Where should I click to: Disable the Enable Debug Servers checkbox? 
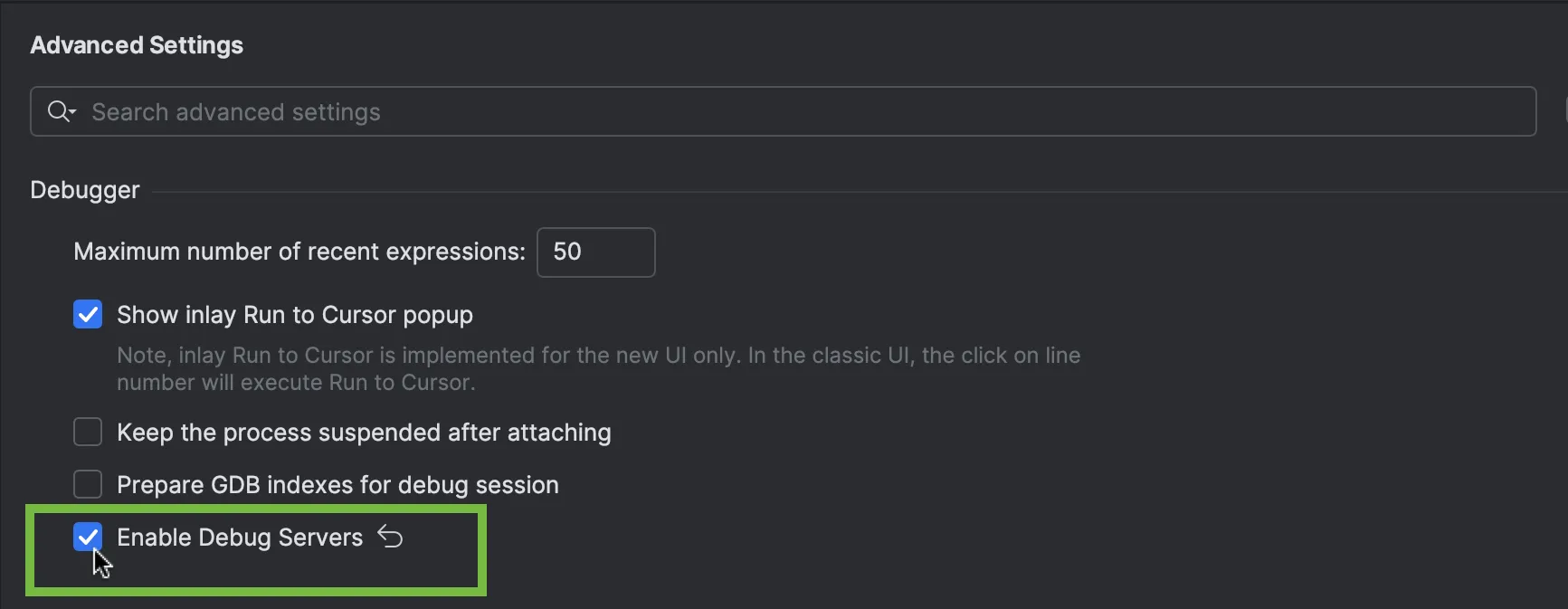pyautogui.click(x=88, y=538)
